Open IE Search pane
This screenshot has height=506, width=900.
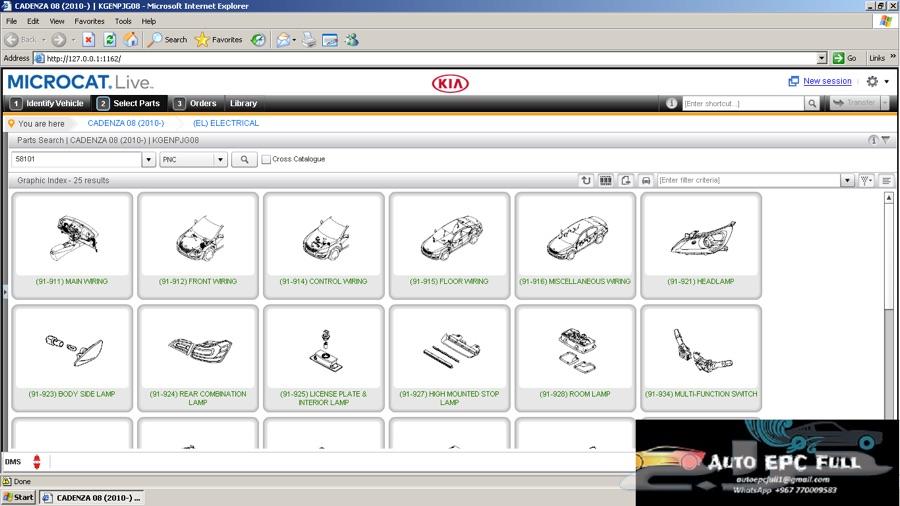167,40
